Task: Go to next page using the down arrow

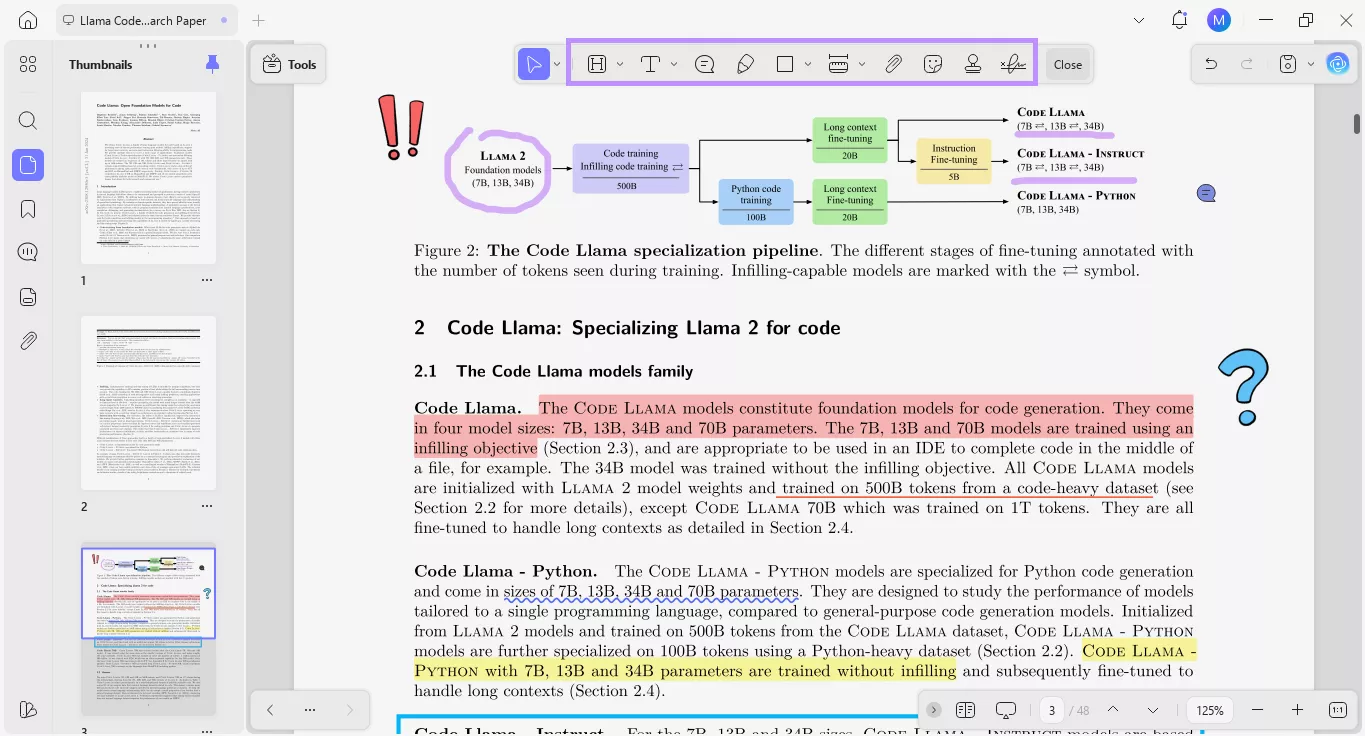Action: tap(1150, 709)
